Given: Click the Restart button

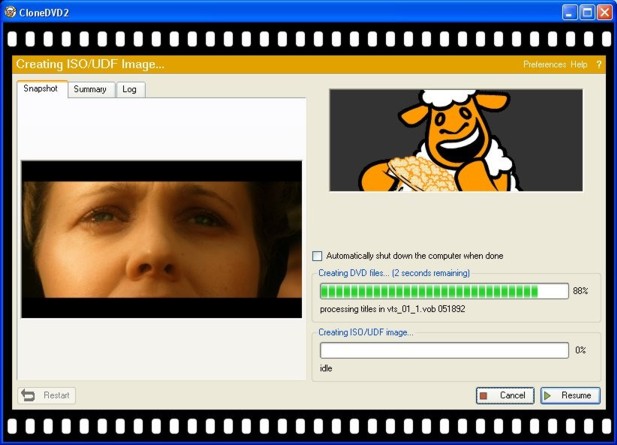Looking at the screenshot, I should [x=46, y=395].
